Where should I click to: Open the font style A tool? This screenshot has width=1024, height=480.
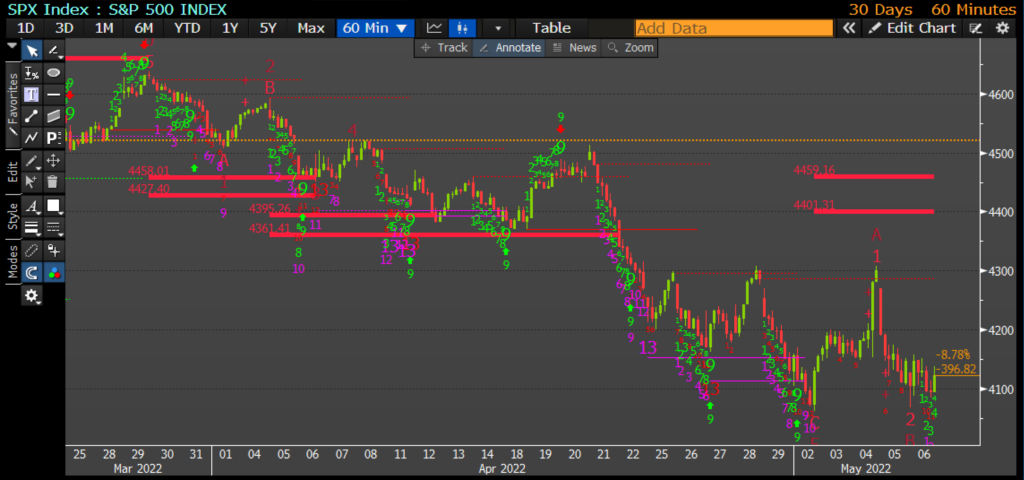31,206
